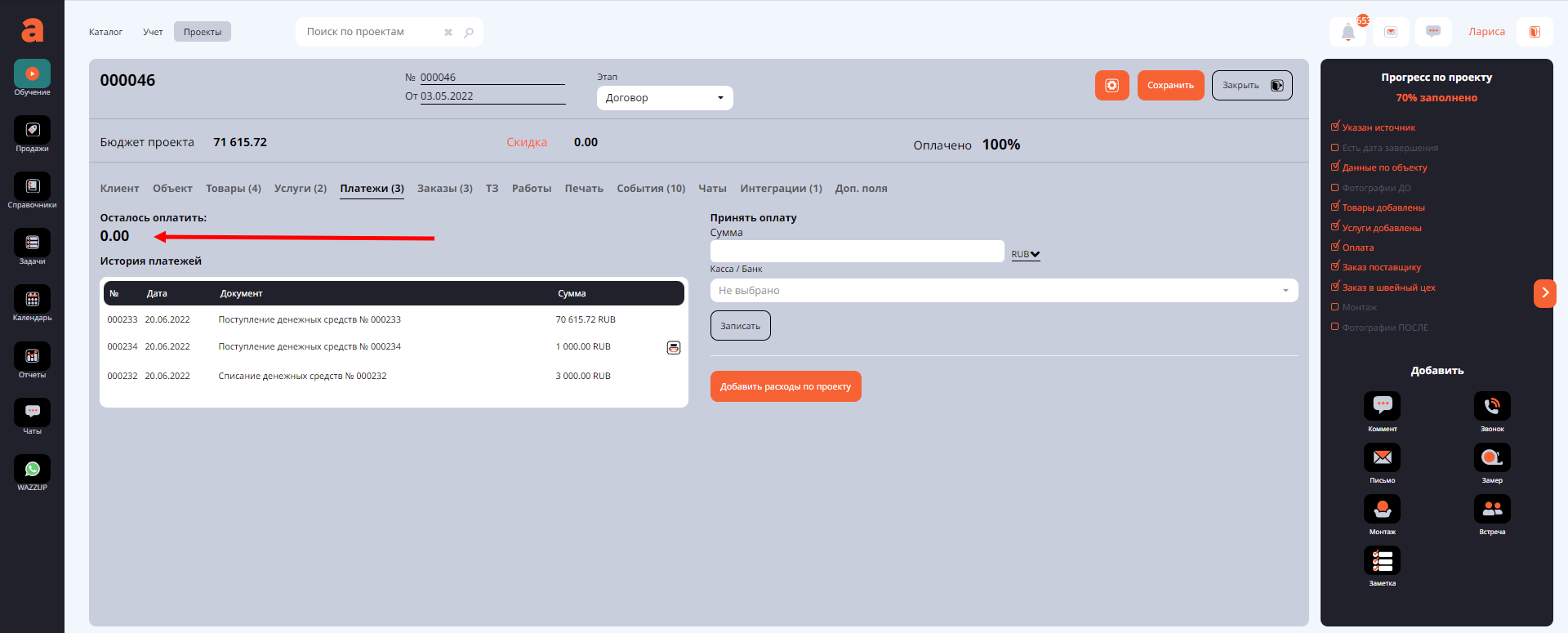This screenshot has height=633, width=1568.
Task: Click the Сумма payment input field
Action: coord(857,252)
